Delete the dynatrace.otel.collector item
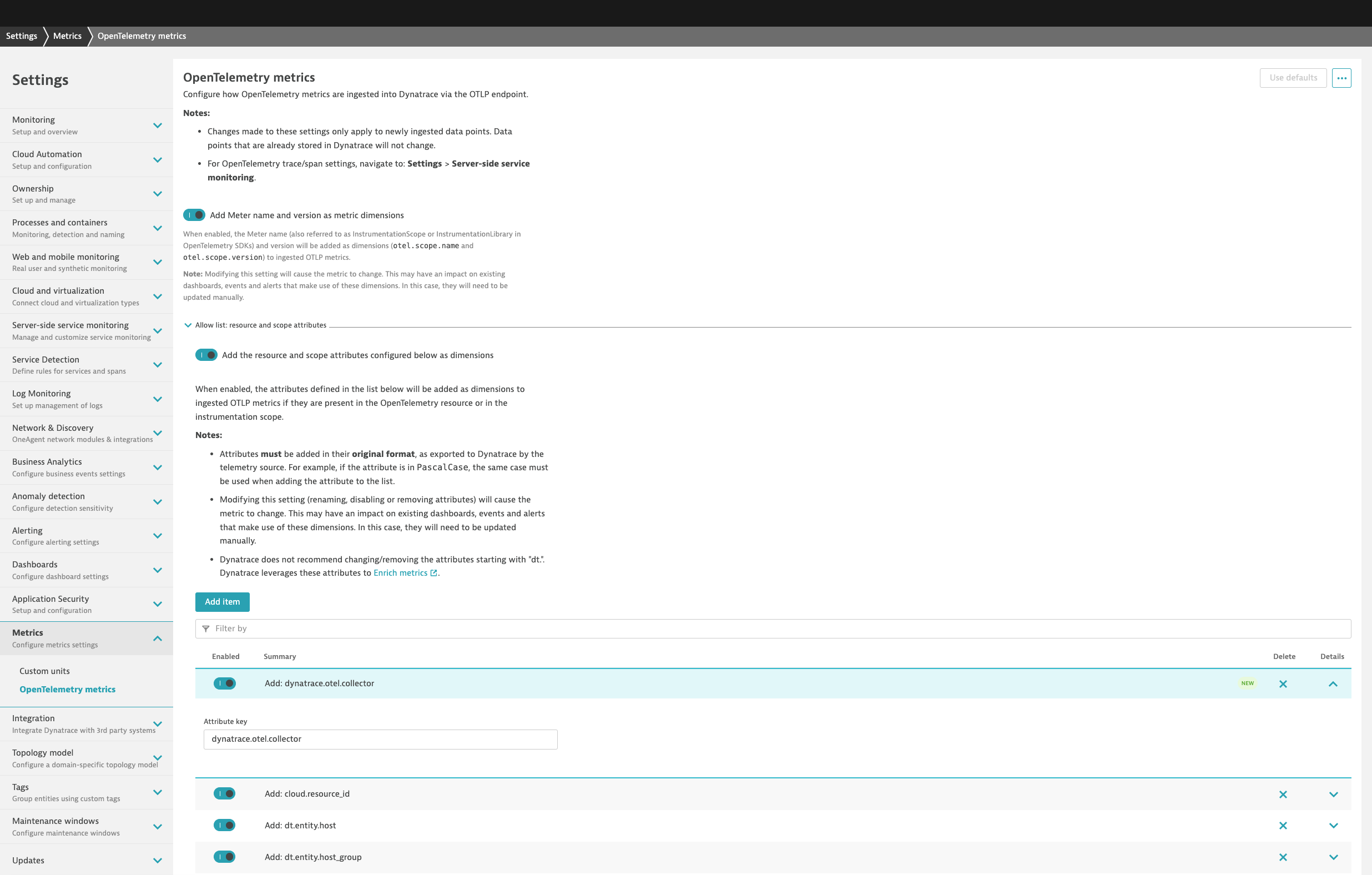1372x875 pixels. click(1283, 683)
